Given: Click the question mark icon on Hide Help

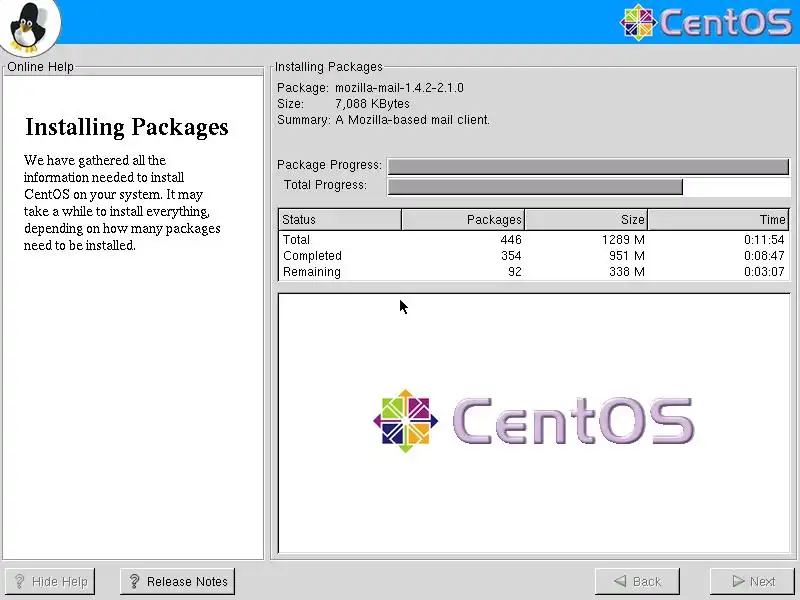Looking at the screenshot, I should pos(19,581).
